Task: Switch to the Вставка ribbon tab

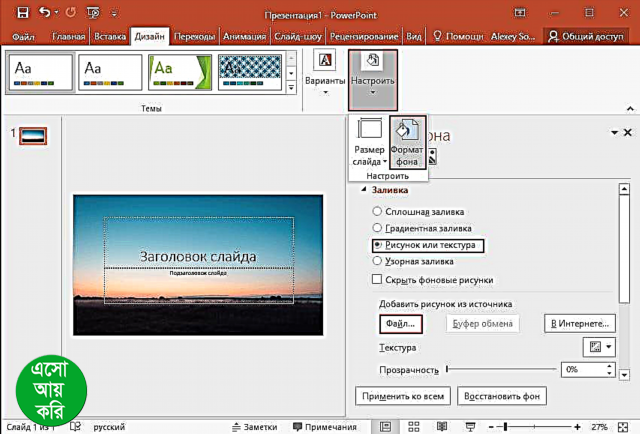Action: [111, 36]
